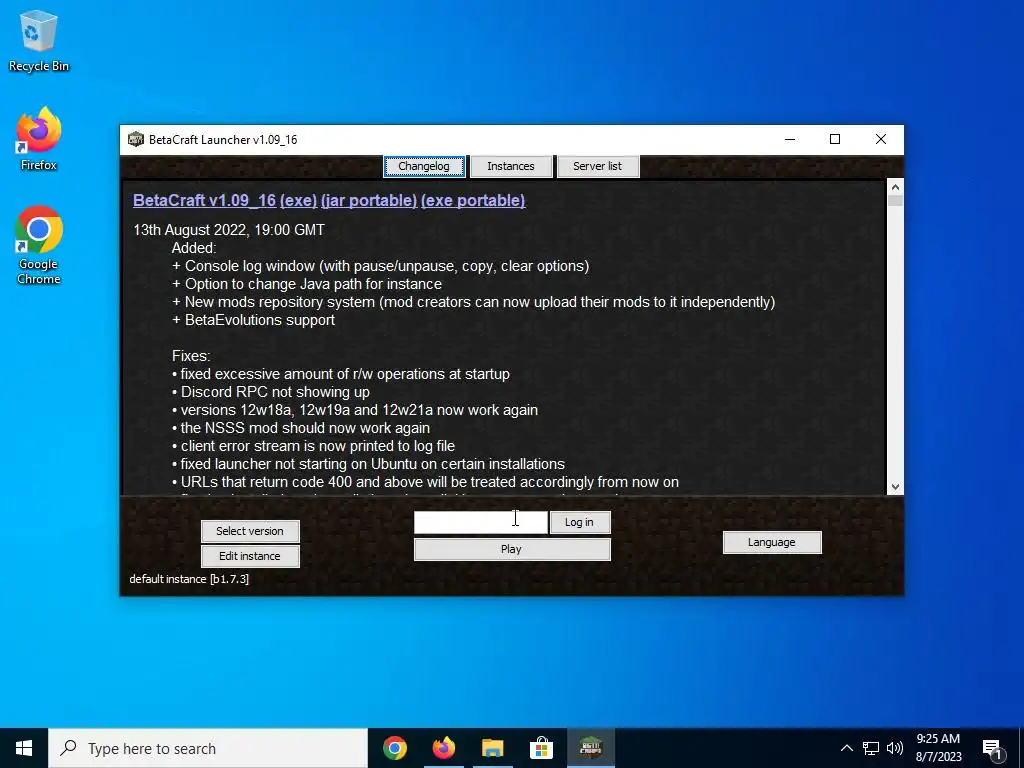Close the BetaCraft Launcher window
Screen dimensions: 1024x768
coord(880,139)
